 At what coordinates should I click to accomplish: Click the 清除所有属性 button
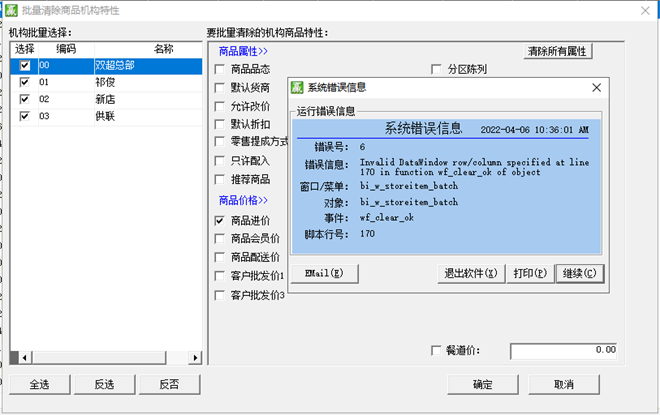[x=558, y=51]
